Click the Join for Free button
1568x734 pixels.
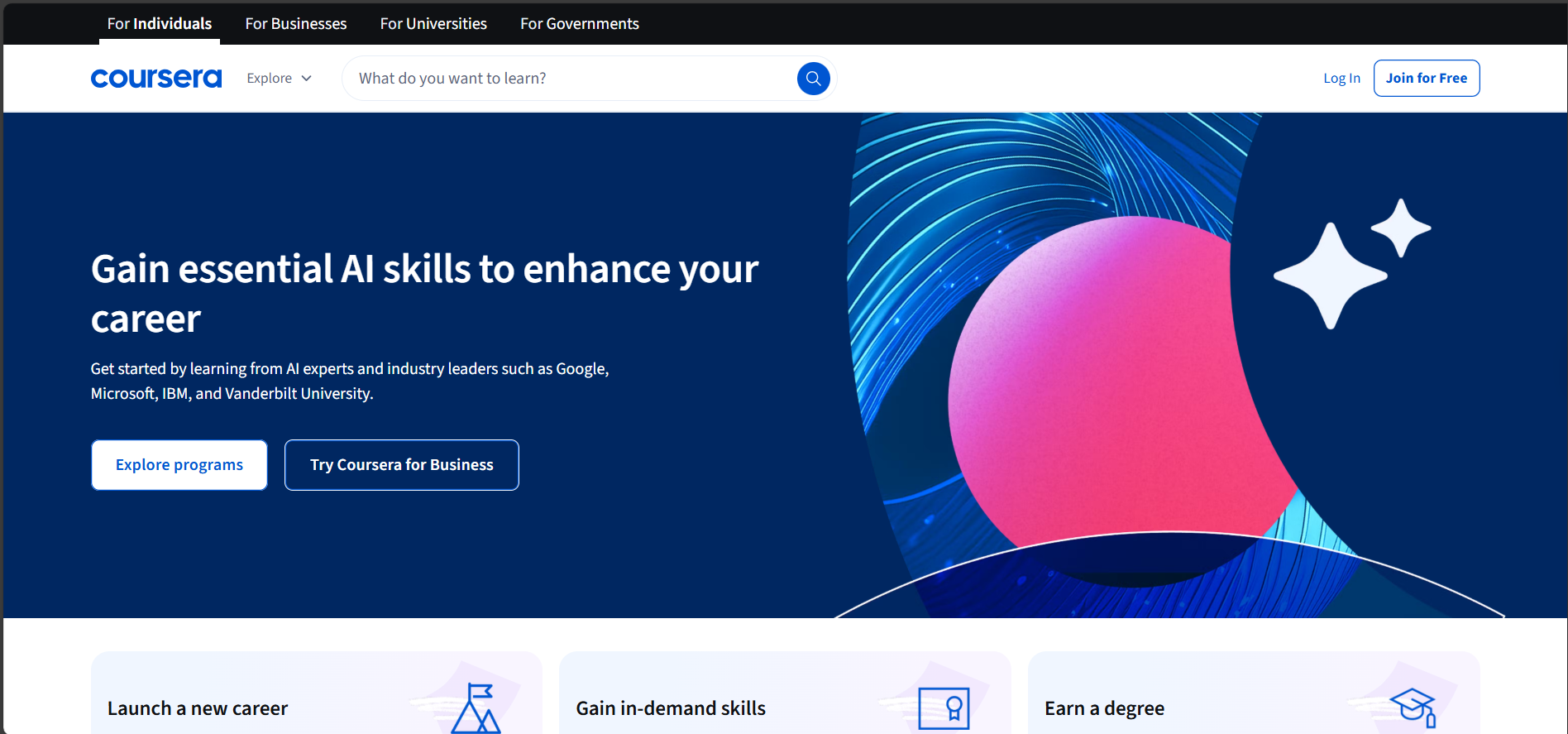tap(1427, 79)
